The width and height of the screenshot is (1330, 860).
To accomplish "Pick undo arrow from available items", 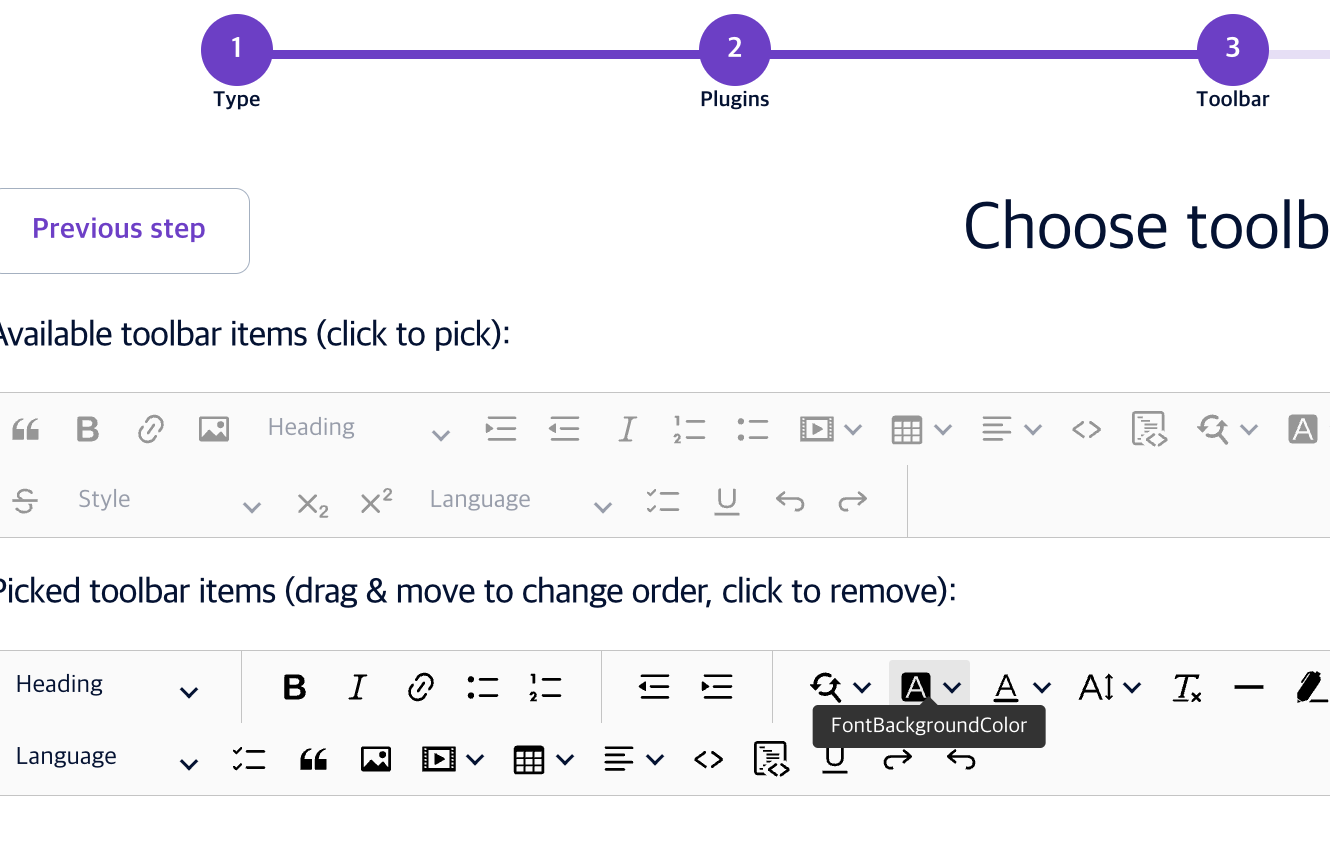I will click(790, 501).
